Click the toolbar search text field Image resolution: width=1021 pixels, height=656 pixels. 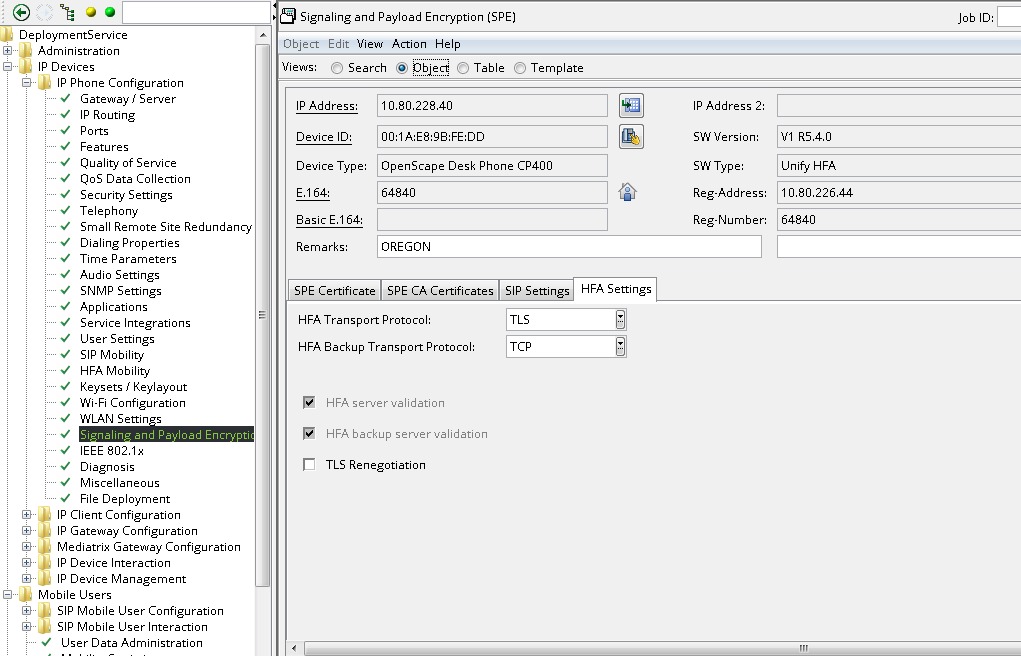coord(196,12)
